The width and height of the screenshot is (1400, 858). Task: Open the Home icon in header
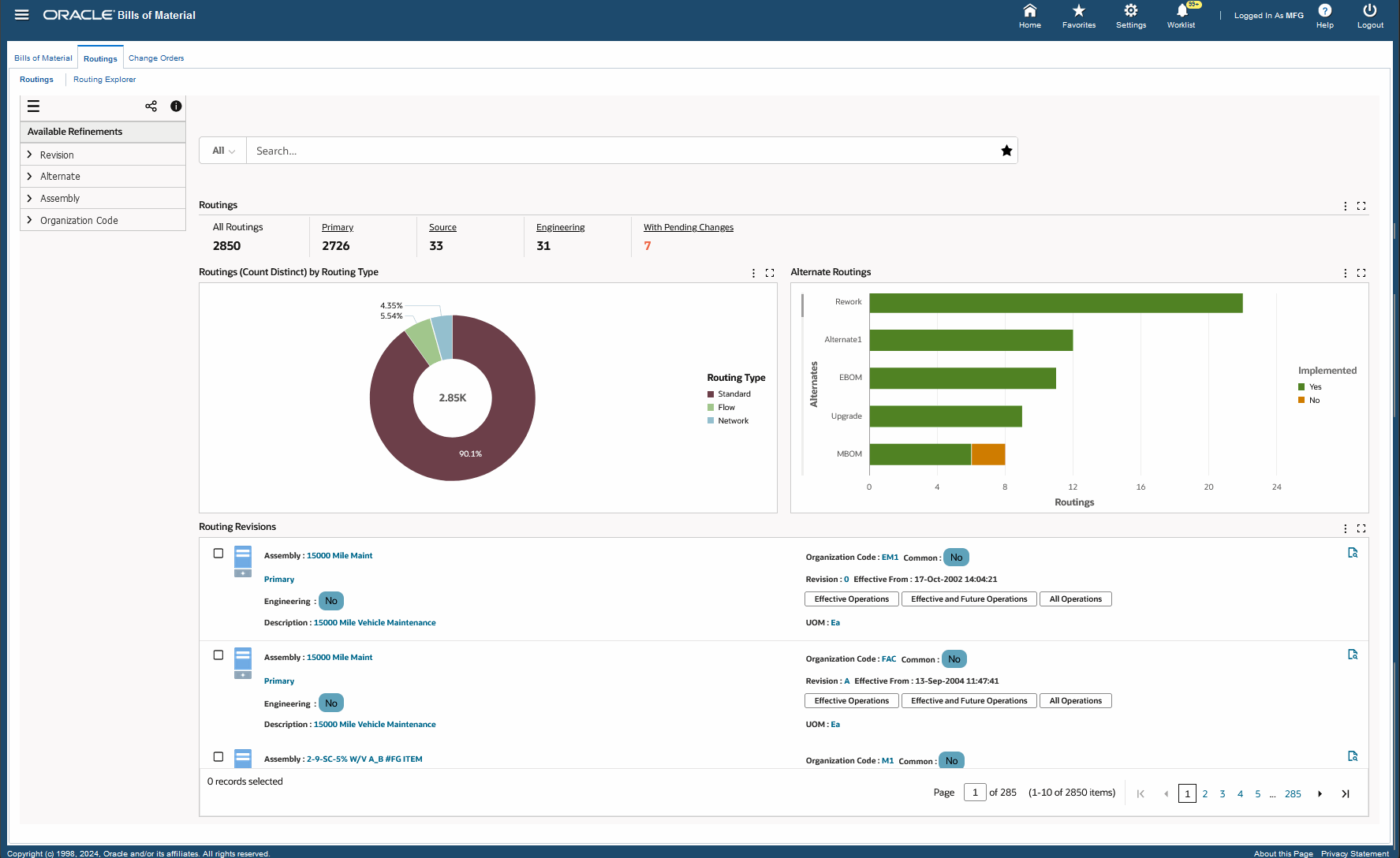tap(1029, 10)
